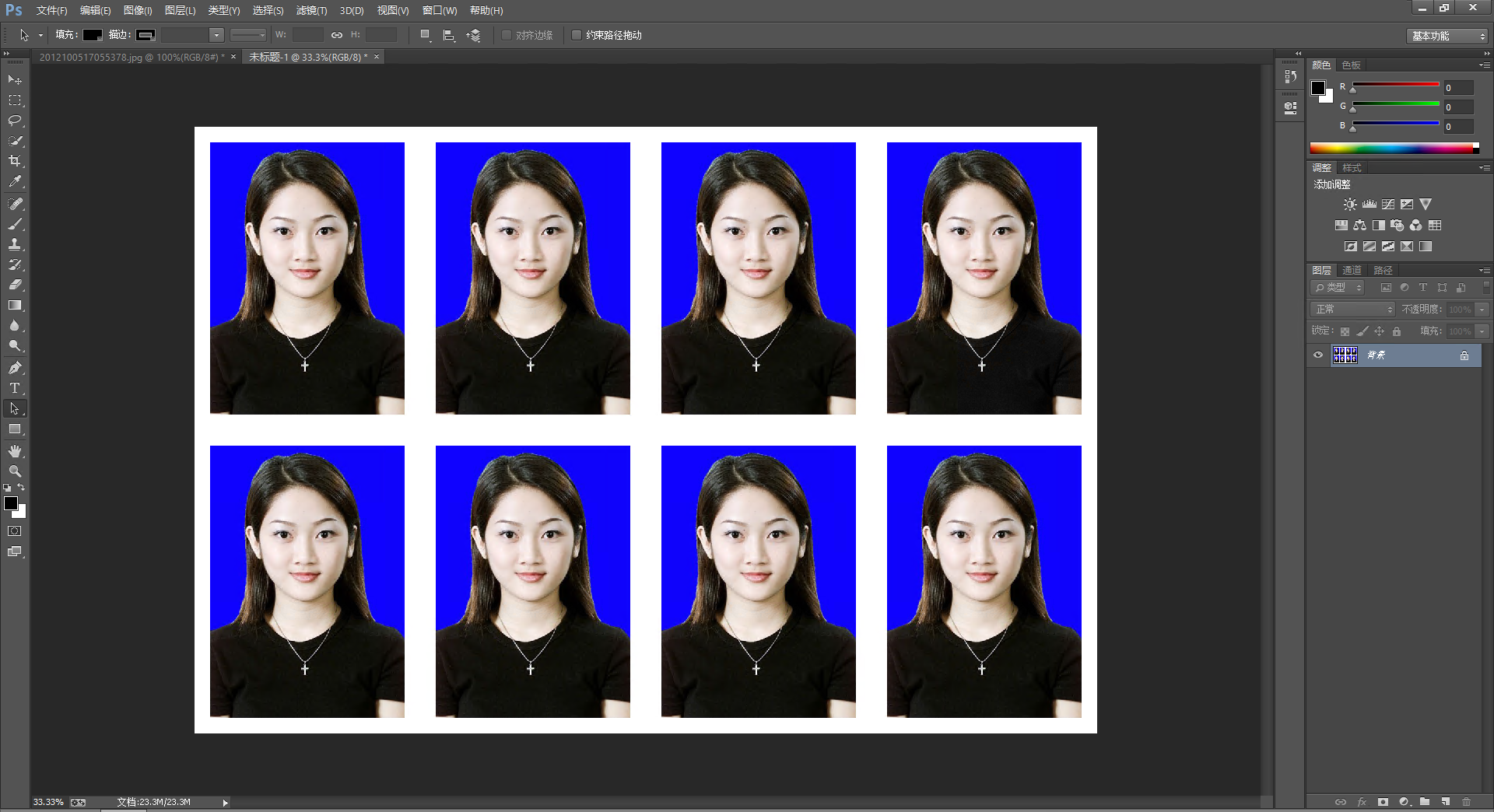Select the Gradient tool

[15, 306]
